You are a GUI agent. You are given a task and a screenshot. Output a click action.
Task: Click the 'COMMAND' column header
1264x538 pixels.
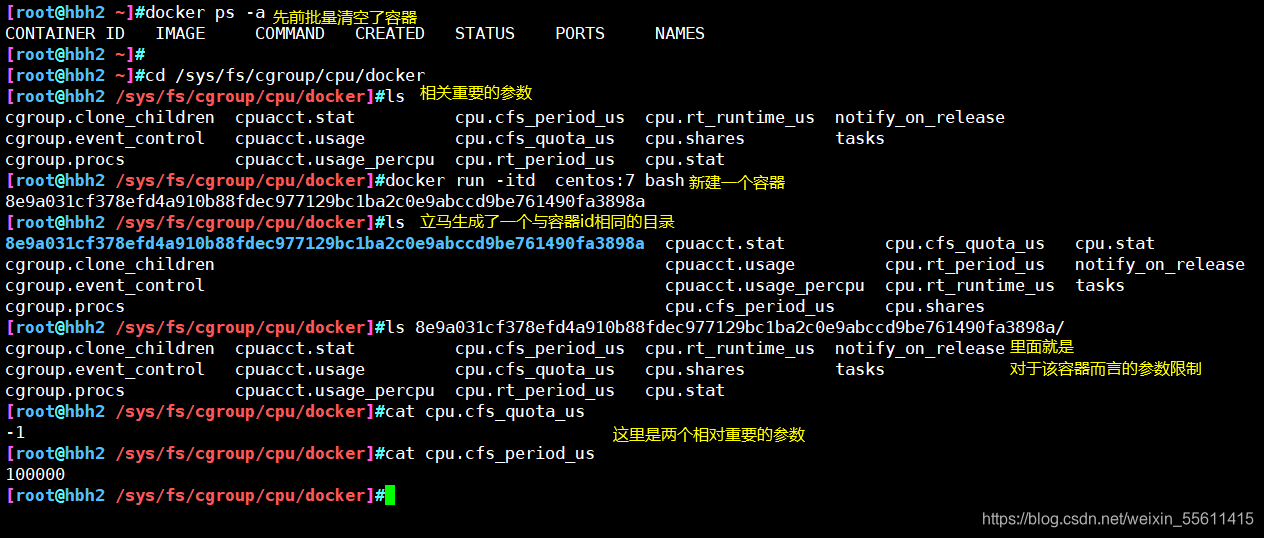[x=290, y=33]
